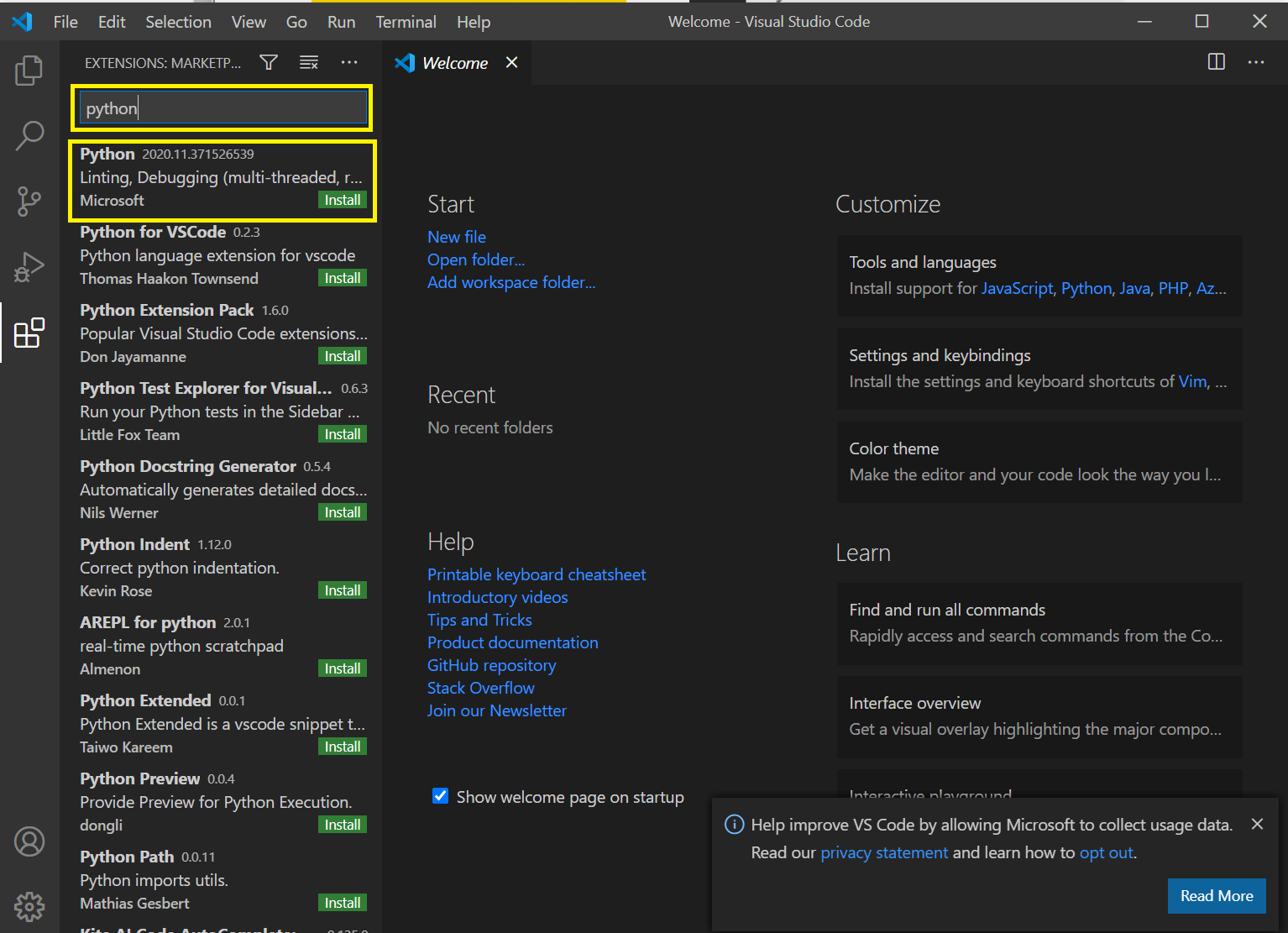The image size is (1288, 933).
Task: Uncheck Show welcome page on startup
Action: click(440, 796)
